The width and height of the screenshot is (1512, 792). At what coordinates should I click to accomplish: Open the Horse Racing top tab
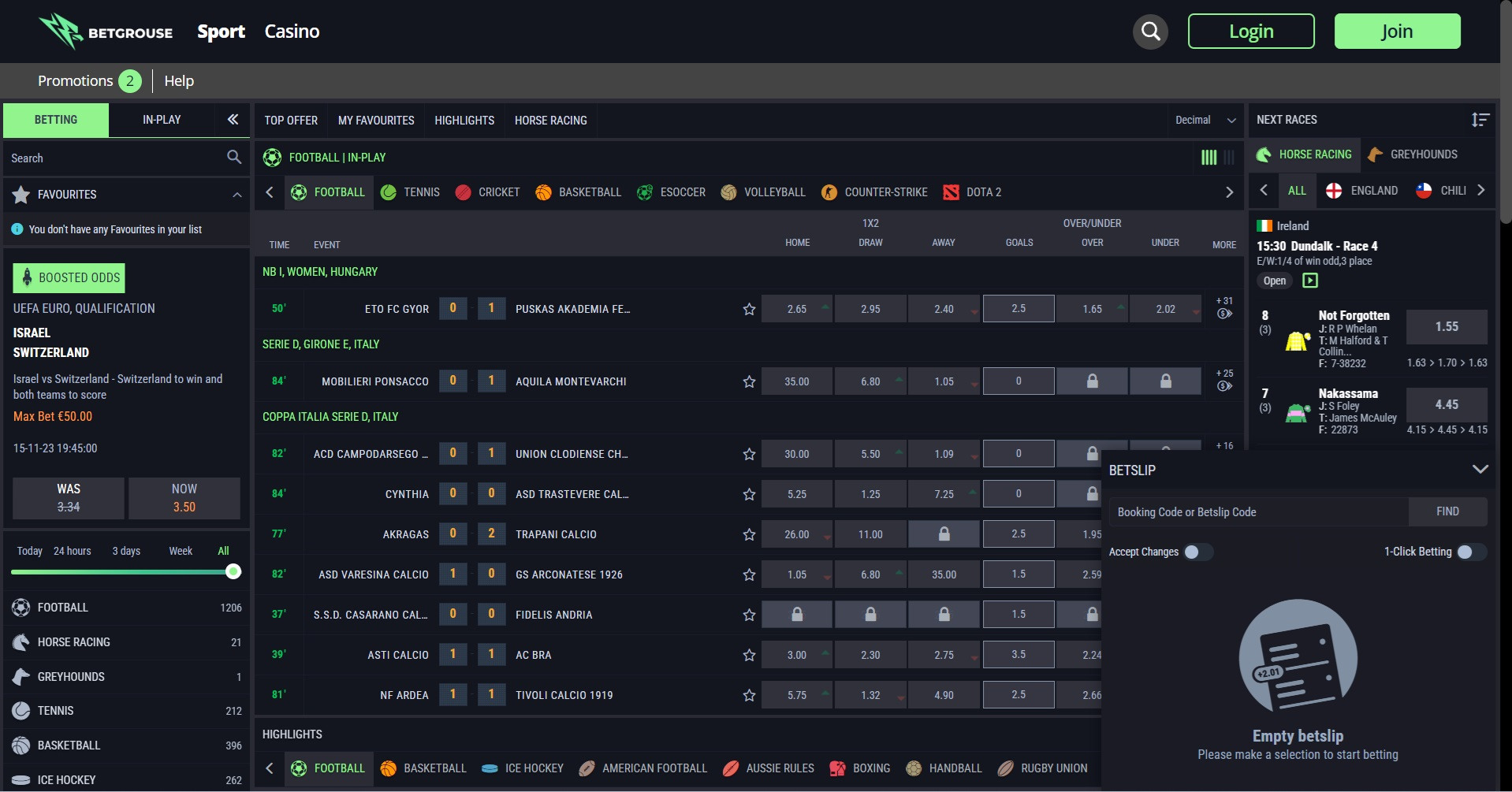click(x=550, y=121)
